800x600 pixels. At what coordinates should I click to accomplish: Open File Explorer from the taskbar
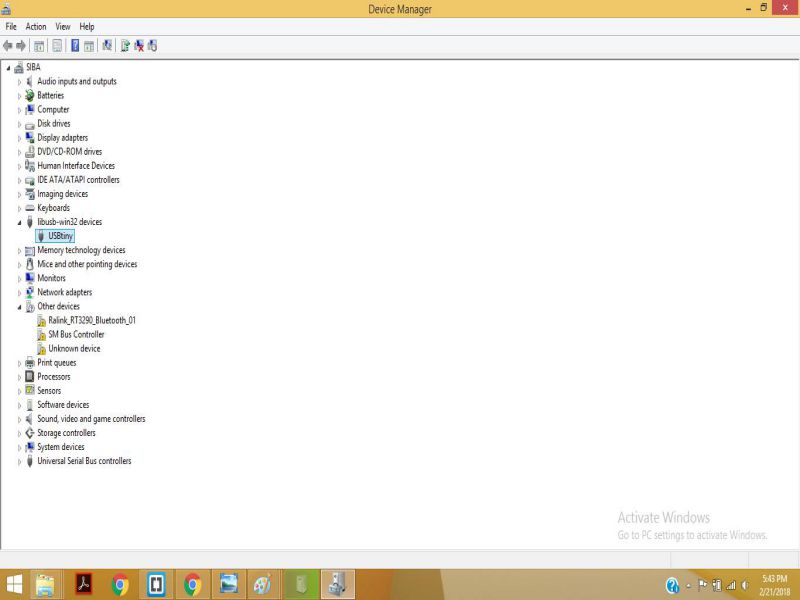click(45, 585)
